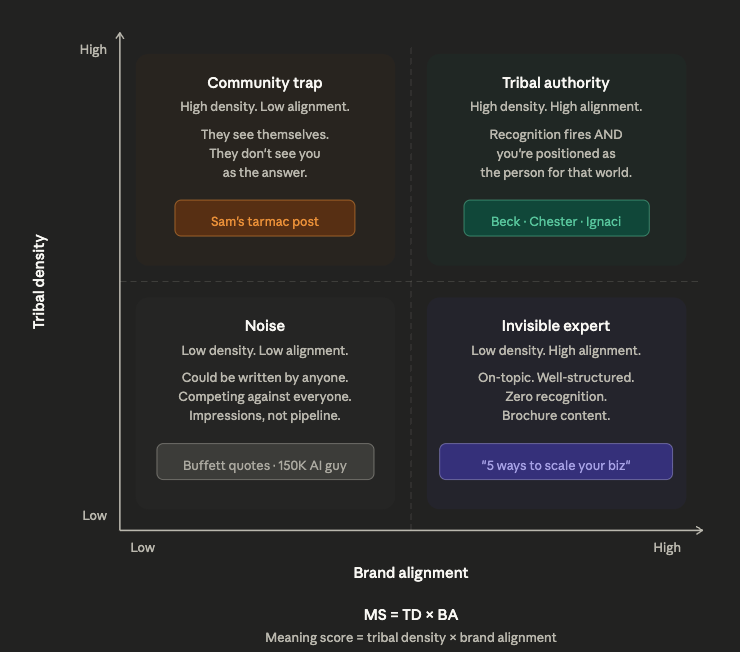740x652 pixels.
Task: Select the "High" label on the vertical axis
Action: [x=93, y=50]
